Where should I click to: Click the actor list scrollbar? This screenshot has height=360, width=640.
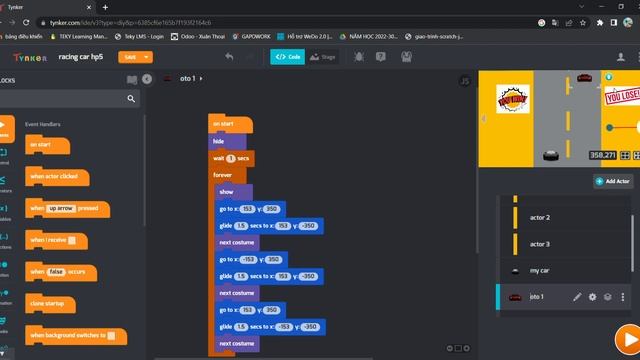tap(633, 243)
